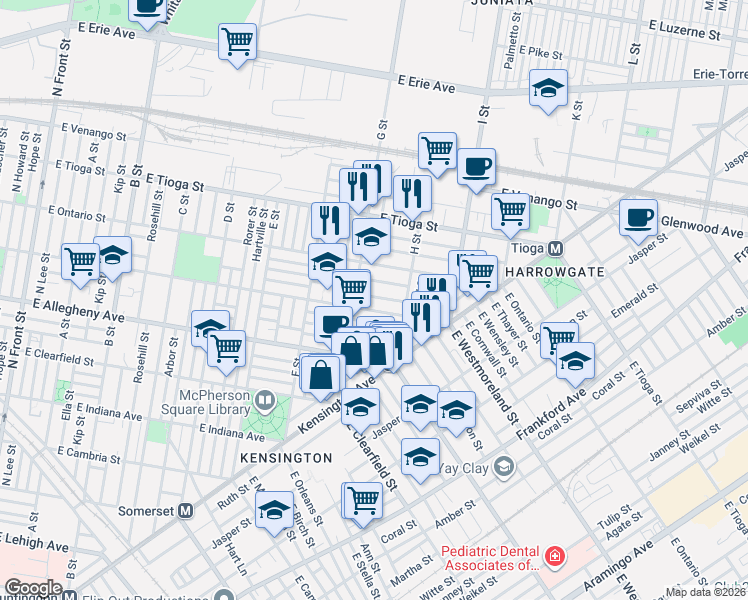748x600 pixels.
Task: Click the 'Aramingo Ave' street label
Action: (x=618, y=566)
